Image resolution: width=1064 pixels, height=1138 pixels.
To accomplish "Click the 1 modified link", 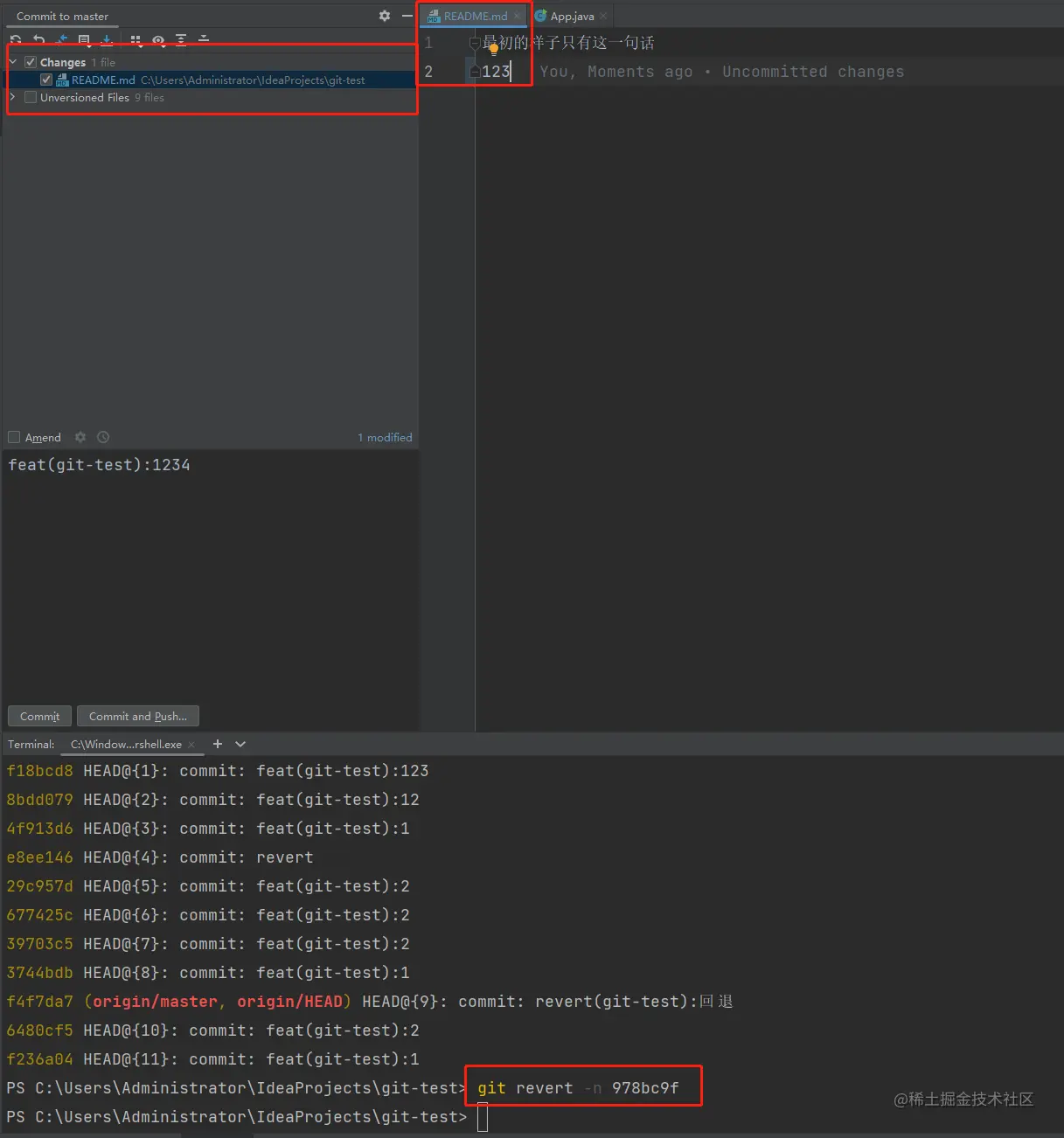I will (385, 437).
